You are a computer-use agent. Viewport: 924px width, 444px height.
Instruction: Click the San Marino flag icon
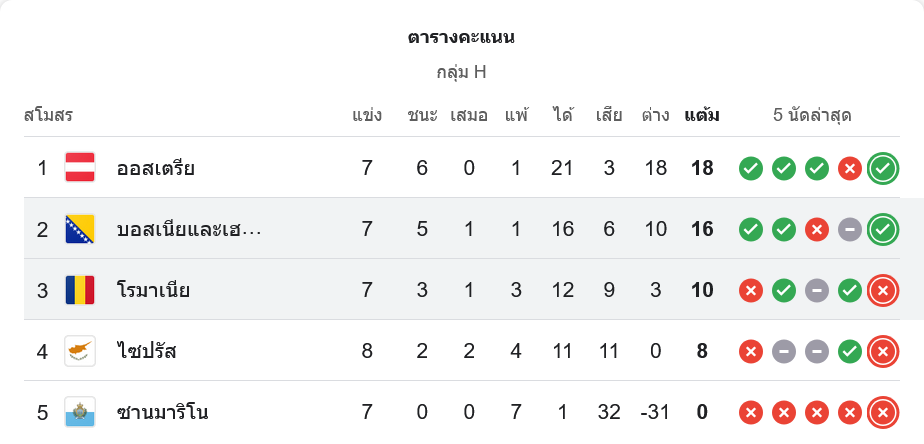point(80,412)
